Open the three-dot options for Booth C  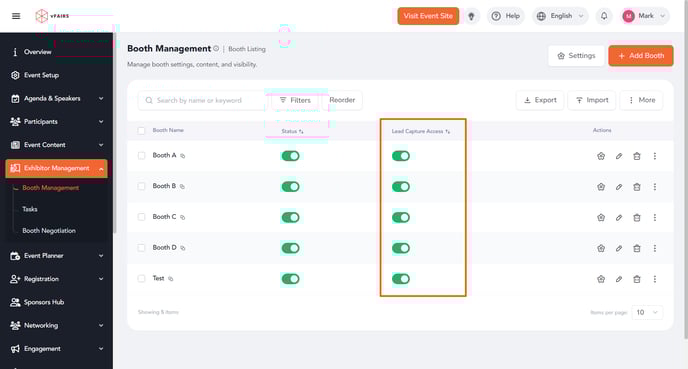[x=655, y=218]
